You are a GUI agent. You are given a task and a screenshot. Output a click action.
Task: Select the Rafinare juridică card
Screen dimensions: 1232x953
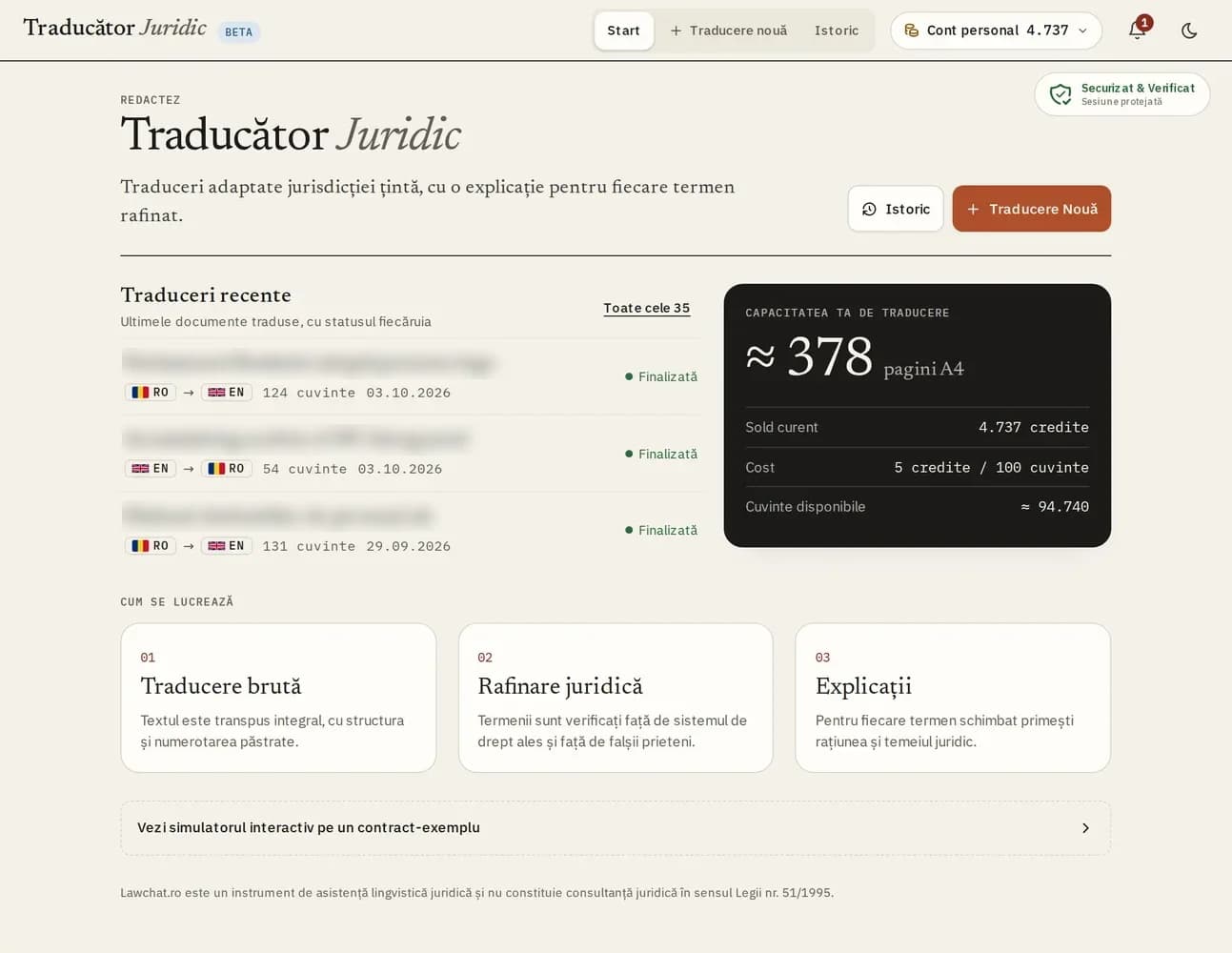tap(616, 698)
